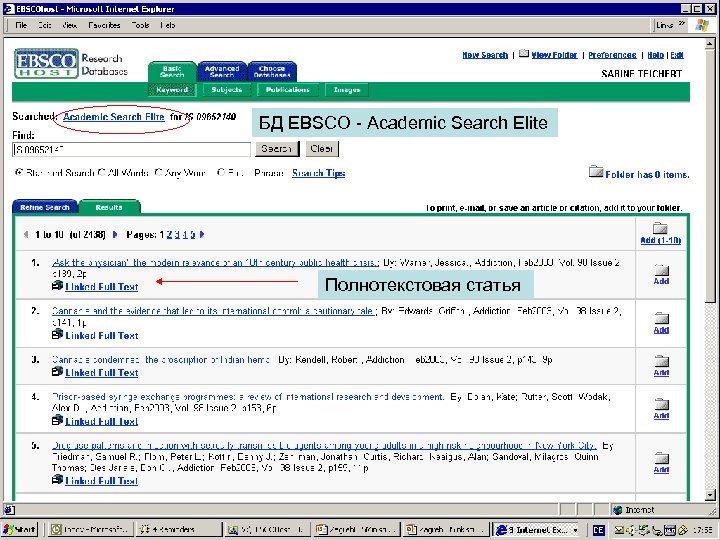Switch to the Refine Search tab
The height and width of the screenshot is (540, 720).
click(45, 207)
